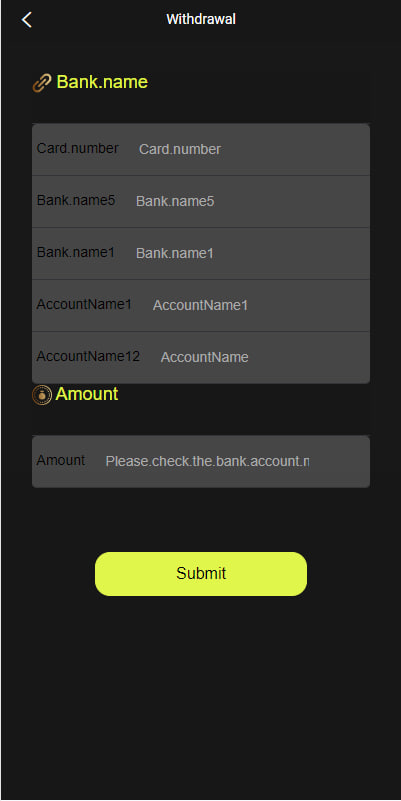Viewport: 401px width, 801px height.
Task: Click the Amount field's left label
Action: (x=61, y=460)
